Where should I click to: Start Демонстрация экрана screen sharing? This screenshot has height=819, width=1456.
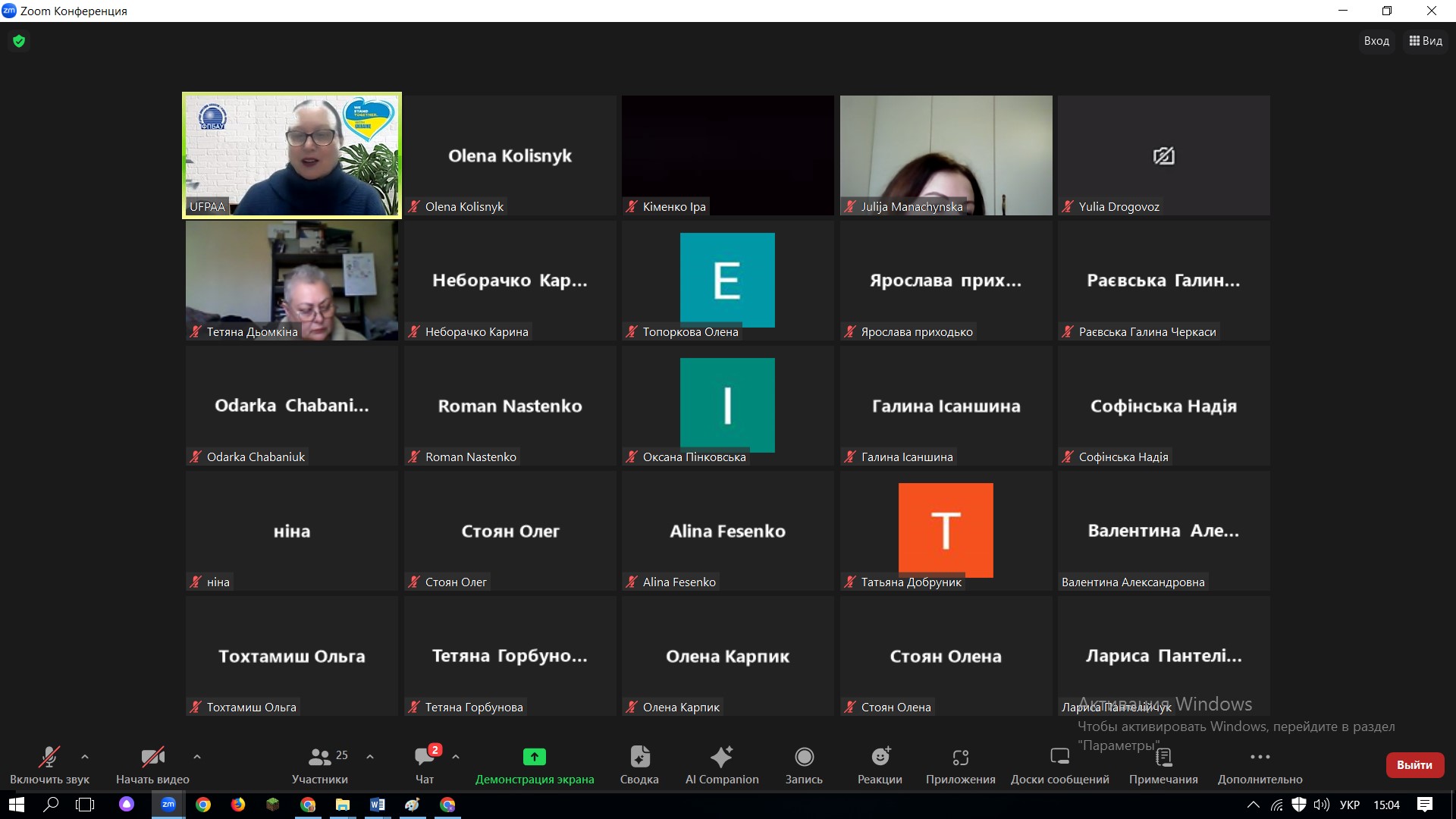coord(535,765)
